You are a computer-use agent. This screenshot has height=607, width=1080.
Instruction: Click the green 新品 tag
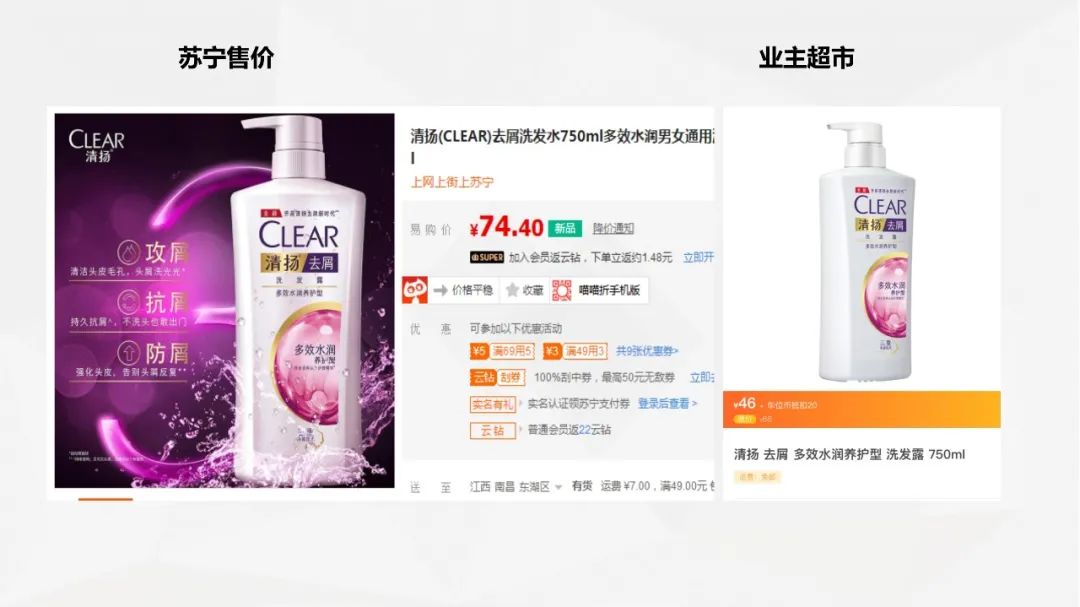pyautogui.click(x=565, y=228)
